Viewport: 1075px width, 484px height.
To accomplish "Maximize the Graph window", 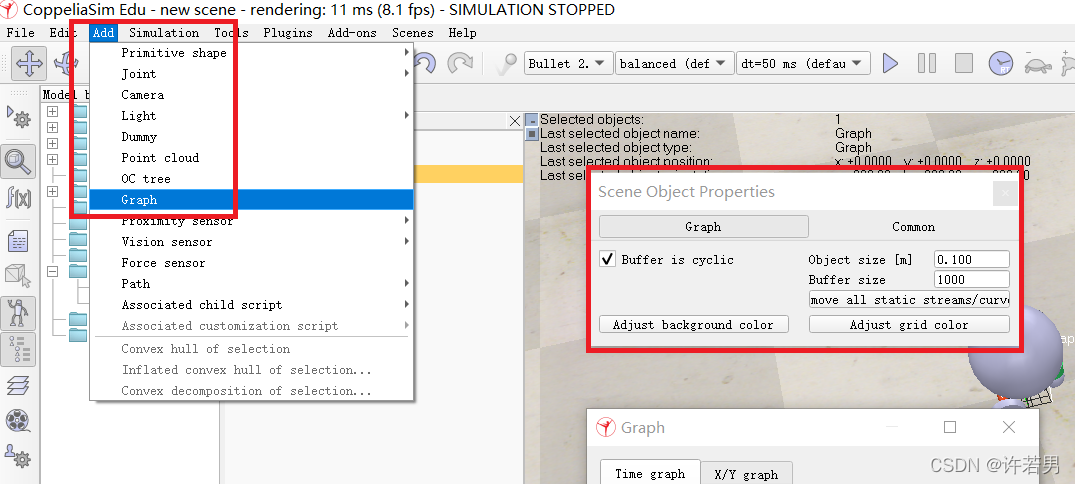I will point(950,427).
